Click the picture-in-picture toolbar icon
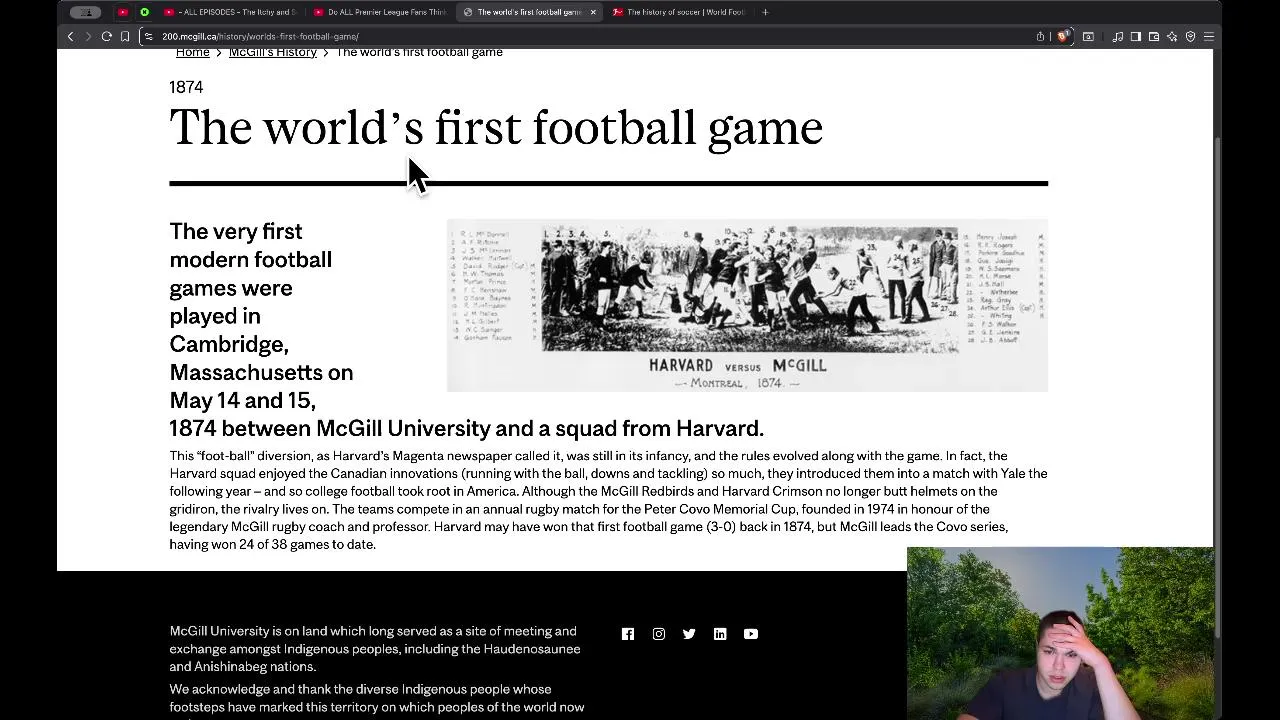The width and height of the screenshot is (1280, 720). [1088, 36]
